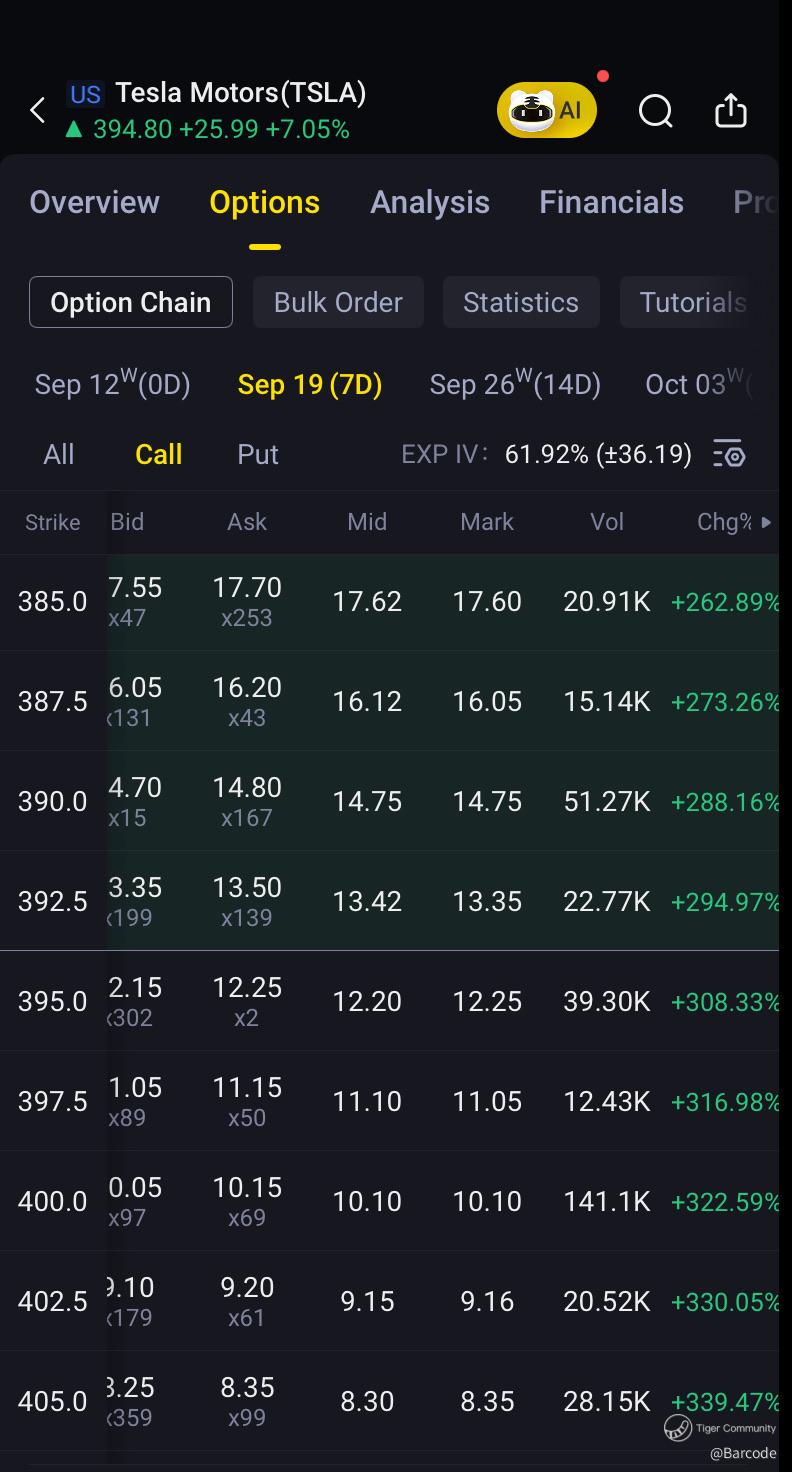Tap the share icon
Screen dimensions: 792x1472
pyautogui.click(x=731, y=110)
